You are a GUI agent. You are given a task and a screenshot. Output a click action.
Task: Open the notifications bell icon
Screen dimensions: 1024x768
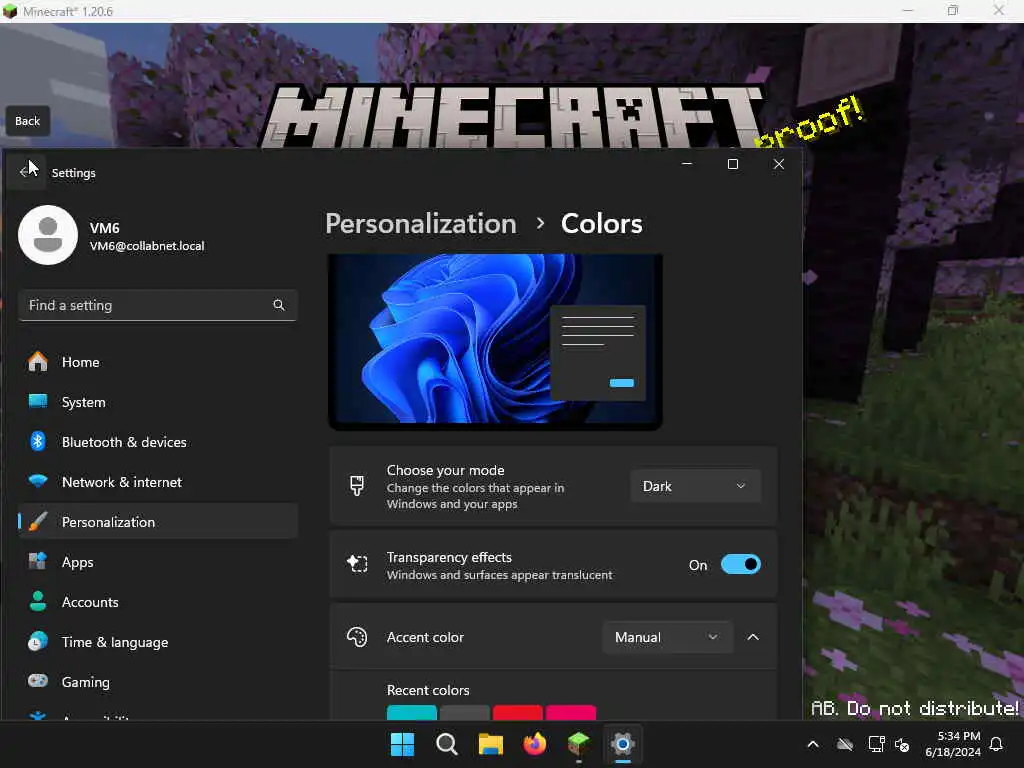(997, 744)
